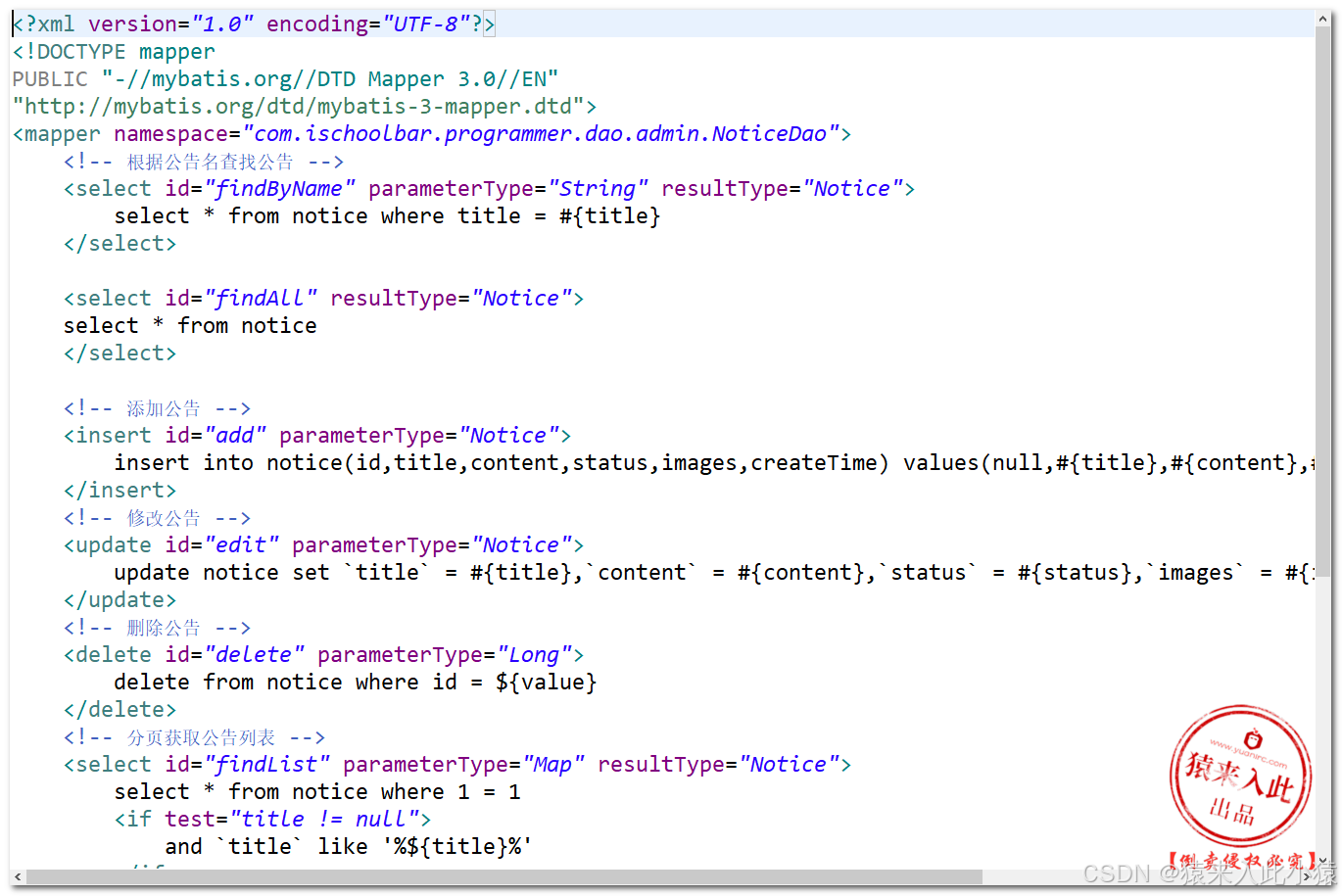This screenshot has width=1342, height=896.
Task: Click the horizontal scrollbar thumb at bottom
Action: tap(504, 877)
